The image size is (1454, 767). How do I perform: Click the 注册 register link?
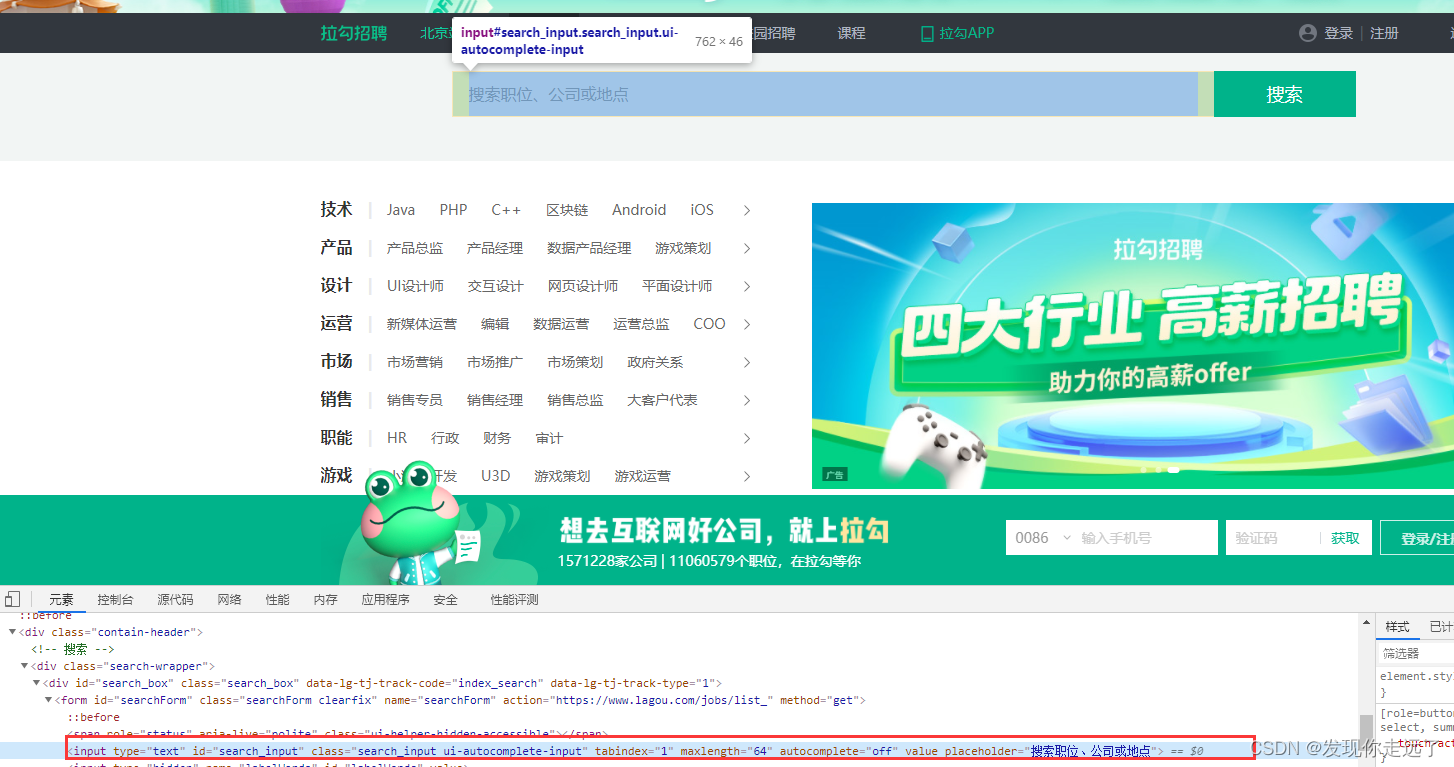point(1384,32)
